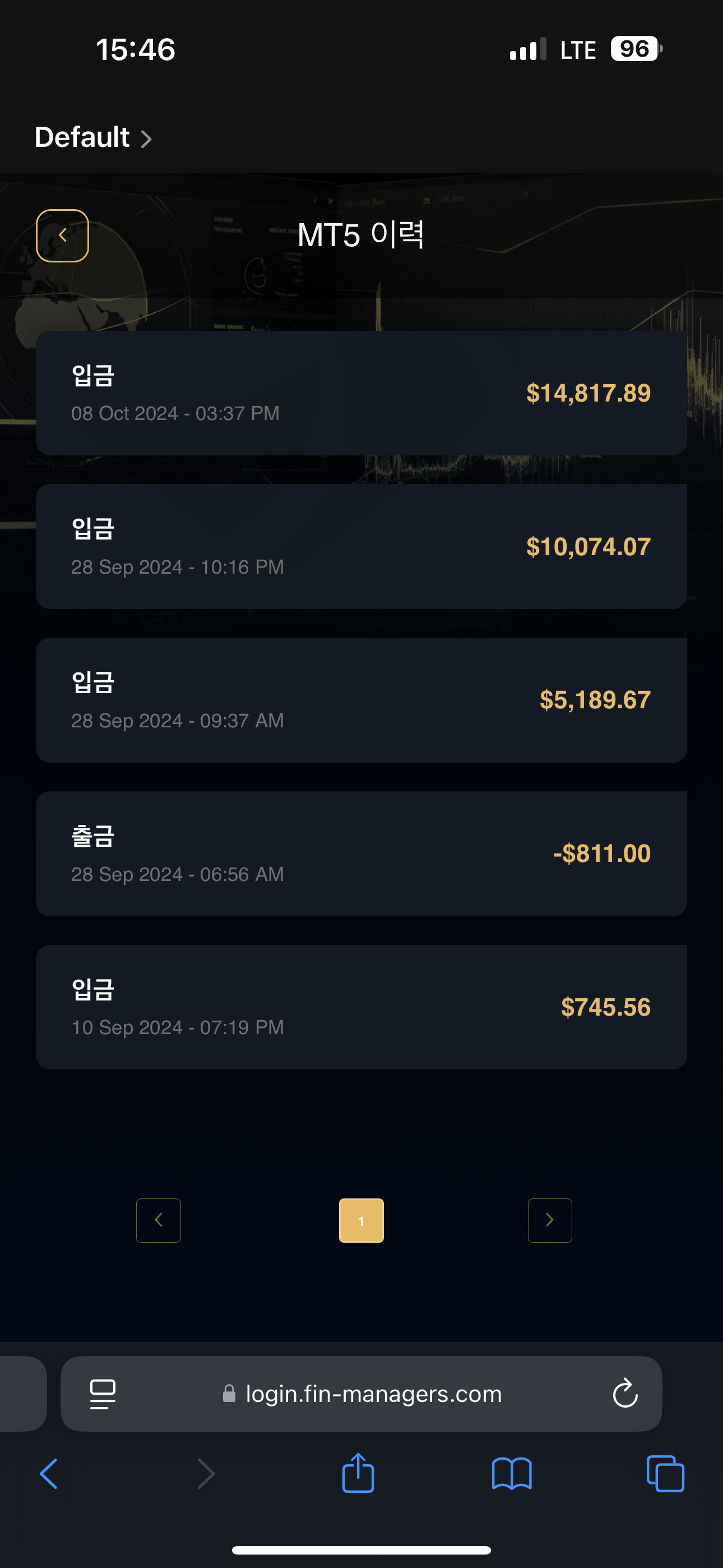The height and width of the screenshot is (1568, 723).
Task: Open Safari bookmarks book icon
Action: pyautogui.click(x=512, y=1474)
